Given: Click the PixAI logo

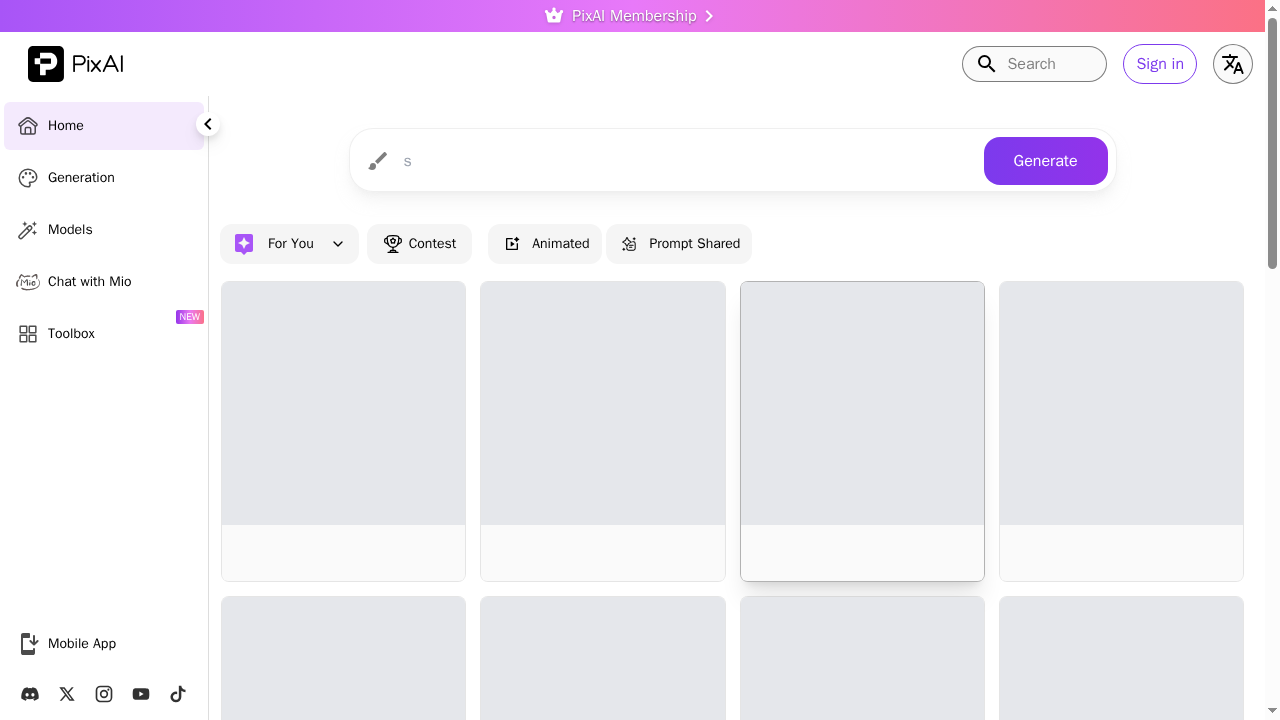Looking at the screenshot, I should (76, 64).
